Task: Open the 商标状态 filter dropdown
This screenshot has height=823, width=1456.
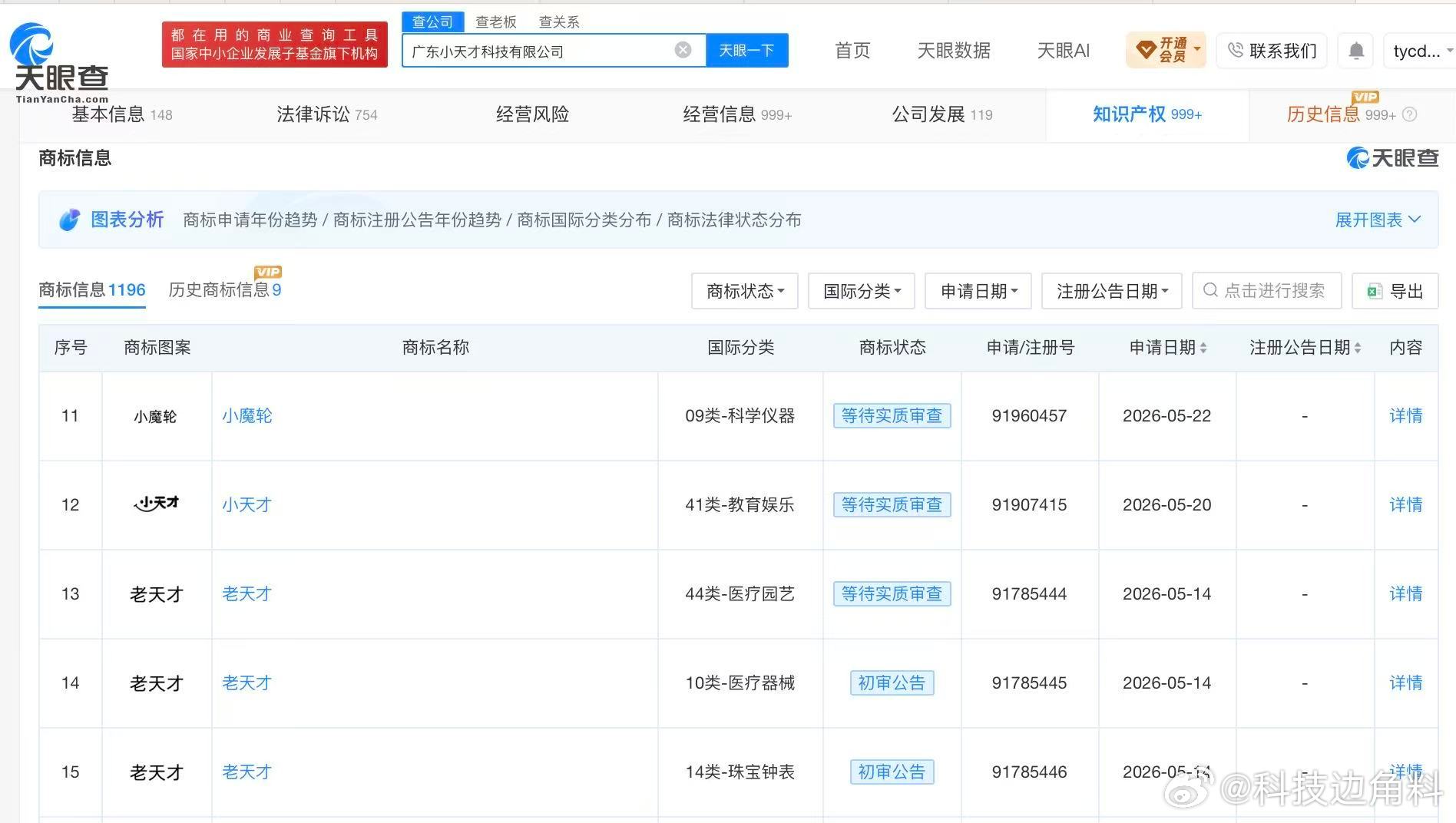Action: [745, 291]
